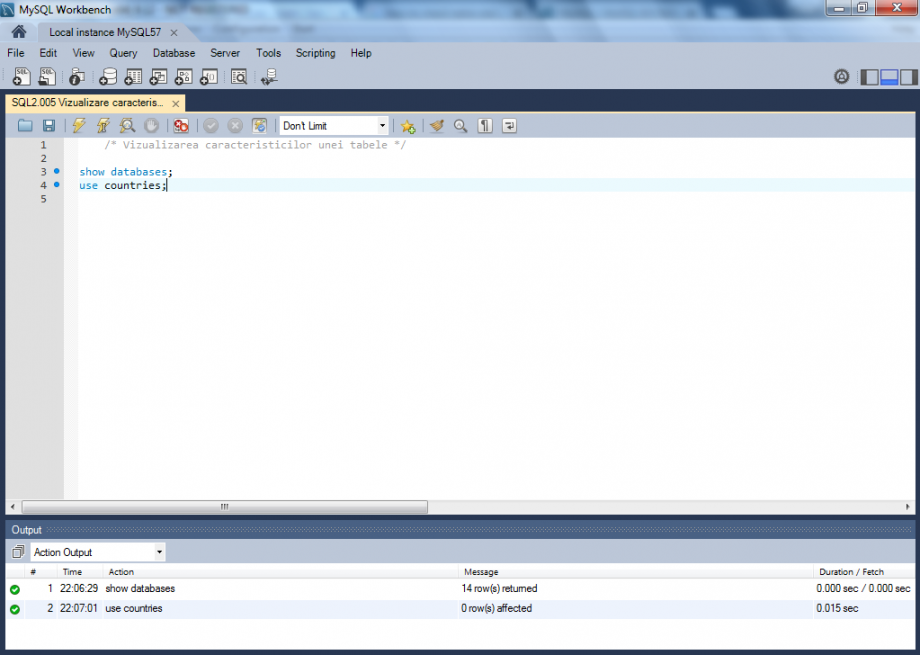Execute all statements lightning icon

pyautogui.click(x=79, y=126)
